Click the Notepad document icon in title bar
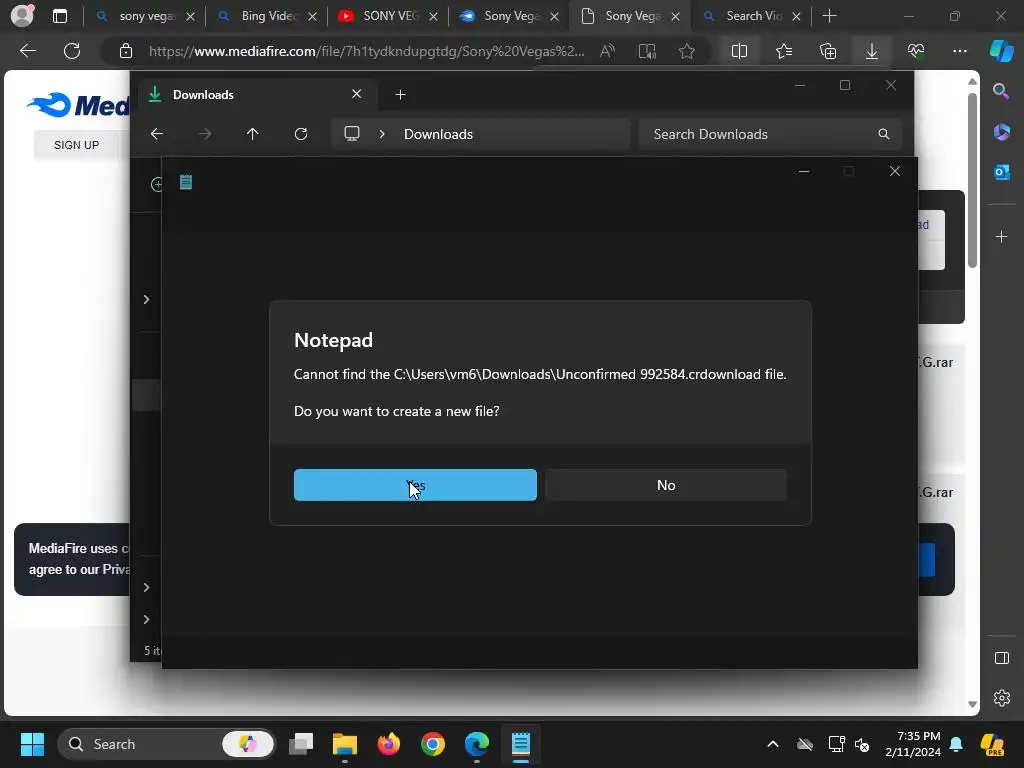1024x768 pixels. pos(186,182)
